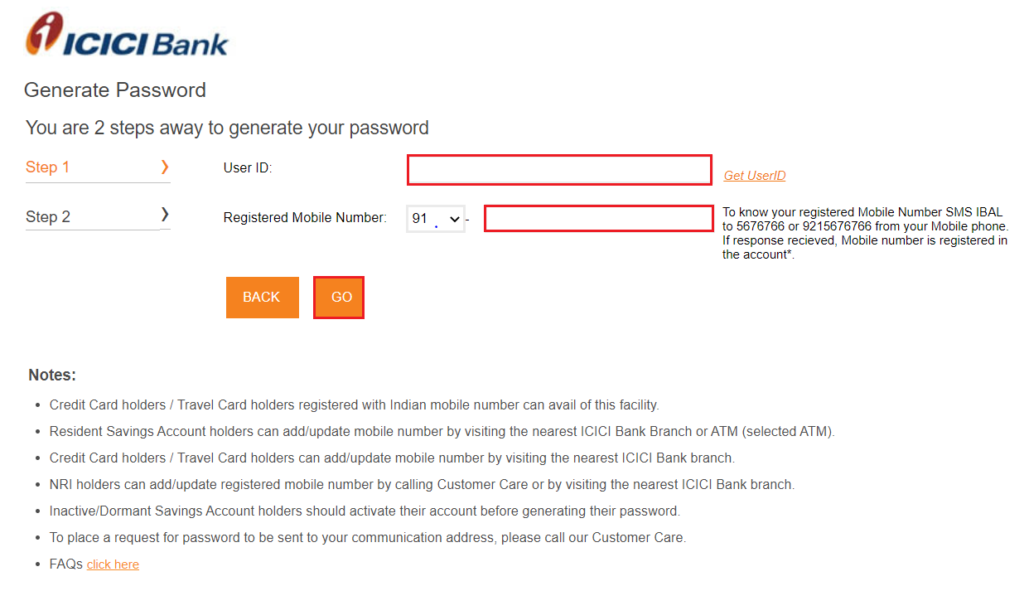Click the 'Generate Password' heading
Screen dimensions: 1024x591
(x=115, y=90)
